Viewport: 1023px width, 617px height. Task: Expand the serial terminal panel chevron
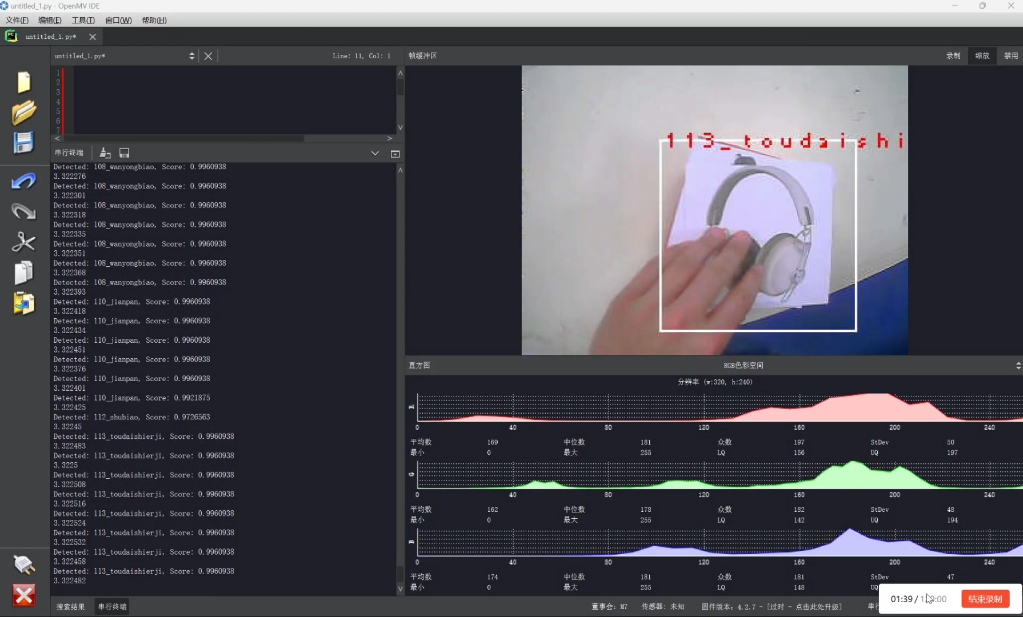375,153
